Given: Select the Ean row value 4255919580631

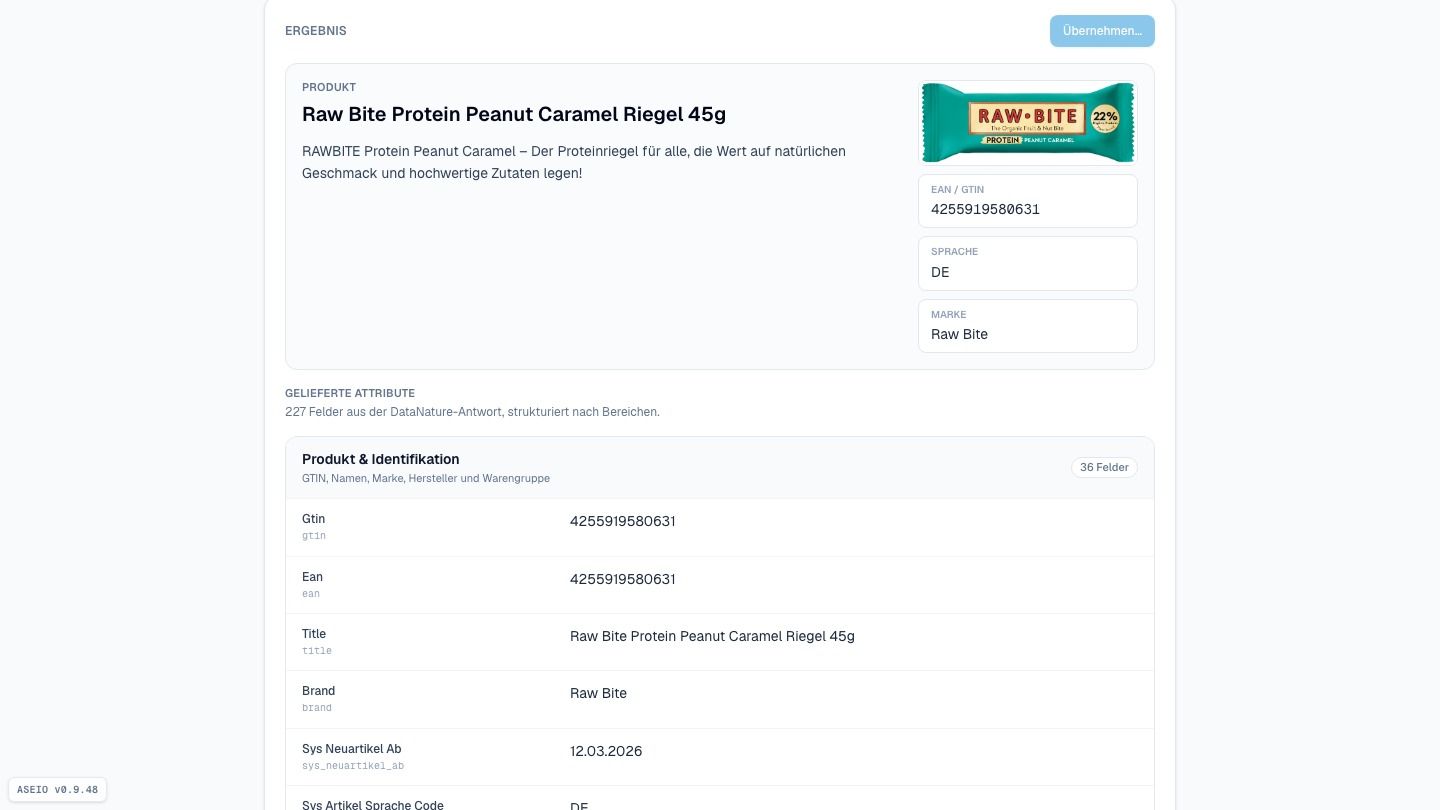Looking at the screenshot, I should (x=622, y=579).
